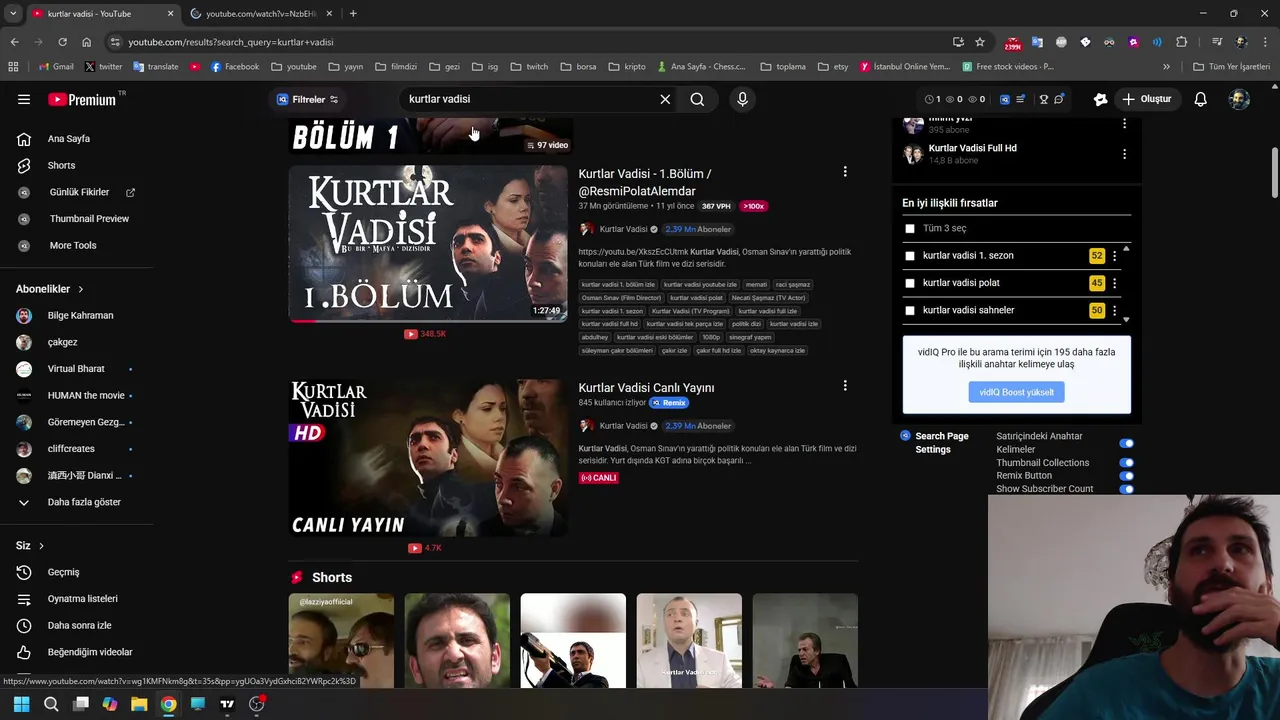Check 'kurtlar vadisi sahneler' keyword
1280x720 pixels.
pyautogui.click(x=910, y=310)
